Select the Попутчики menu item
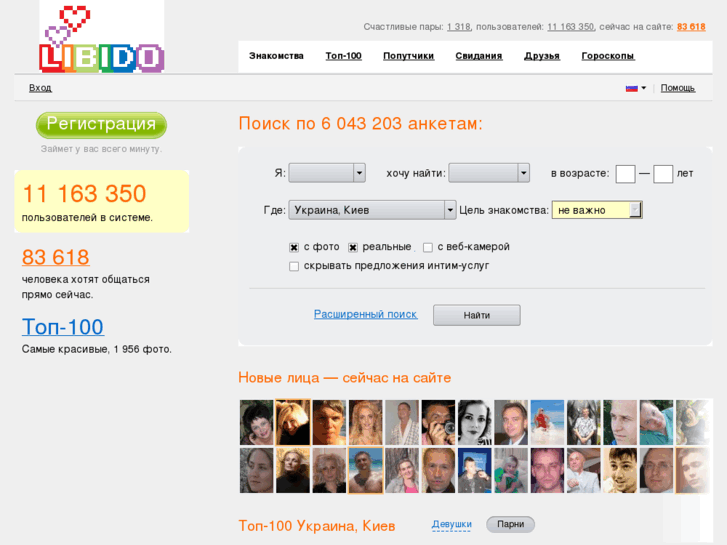 point(408,56)
